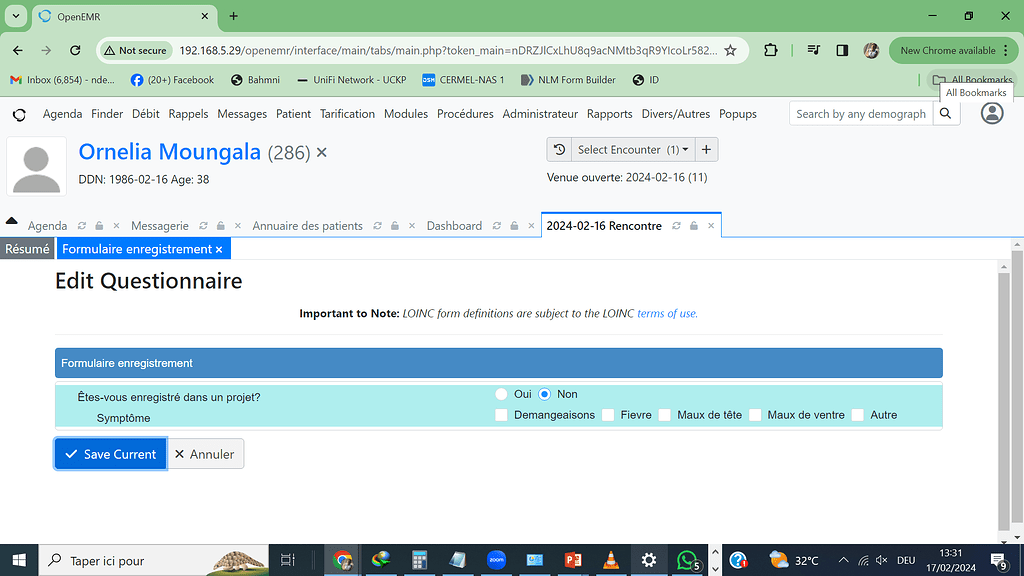Click the encounter history clock icon
1024x576 pixels.
560,150
